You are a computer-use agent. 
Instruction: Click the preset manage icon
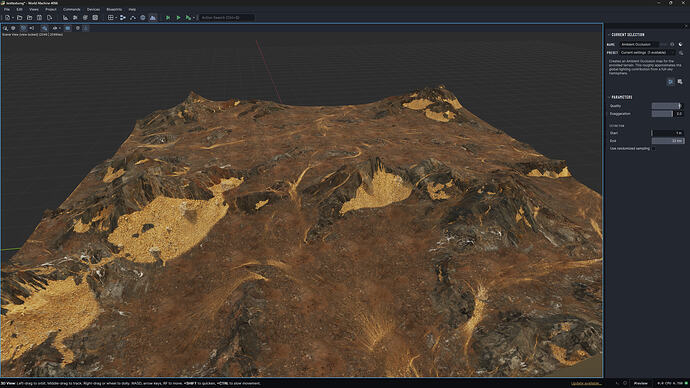681,53
